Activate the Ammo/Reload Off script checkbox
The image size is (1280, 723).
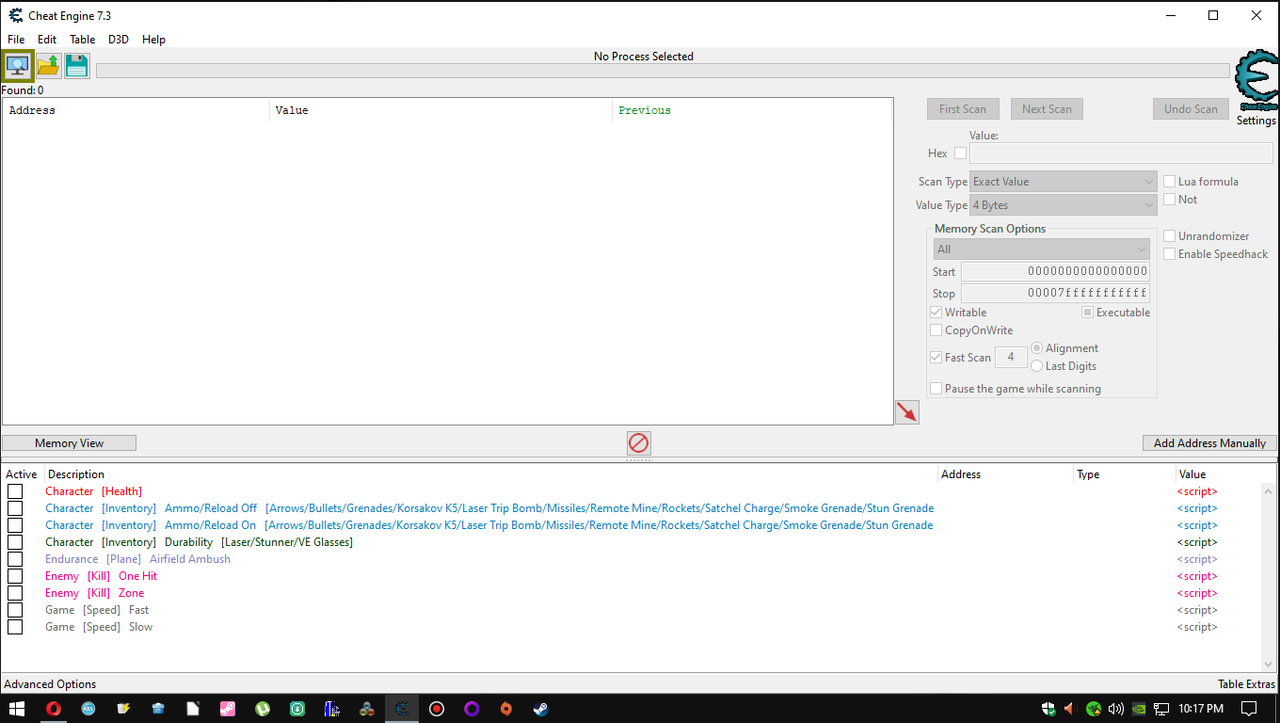point(15,508)
